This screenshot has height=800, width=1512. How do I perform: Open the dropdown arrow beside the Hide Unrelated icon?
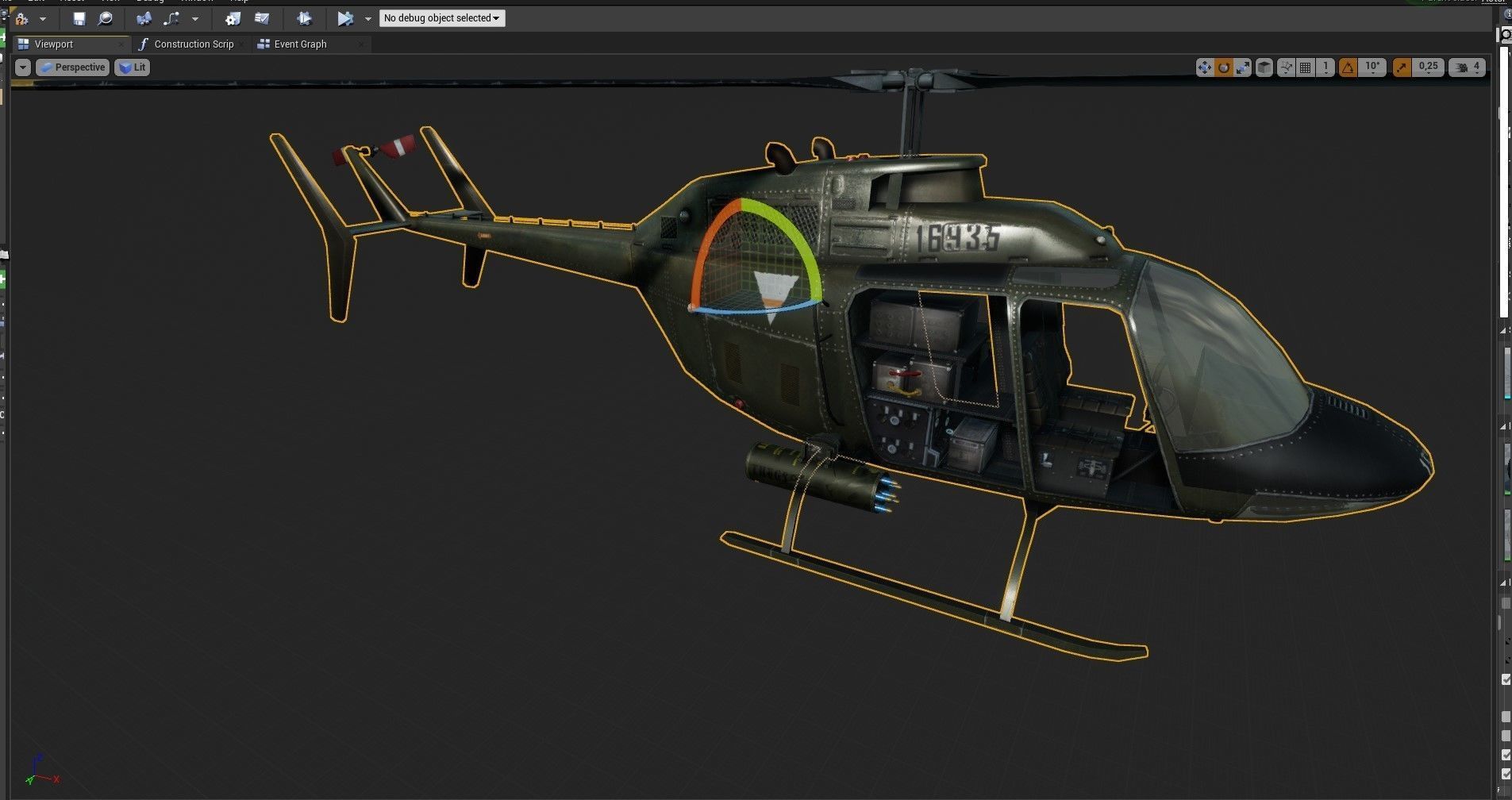pyautogui.click(x=195, y=18)
